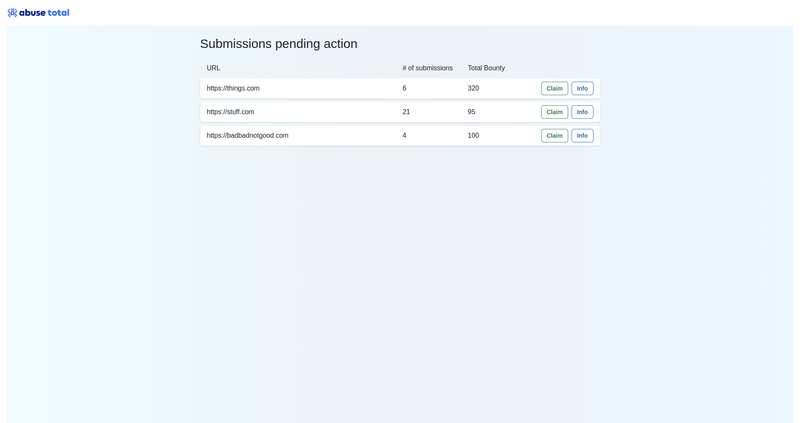The image size is (800, 423).
Task: Click the 100 bounty for badbadnotgood.com
Action: (x=473, y=135)
